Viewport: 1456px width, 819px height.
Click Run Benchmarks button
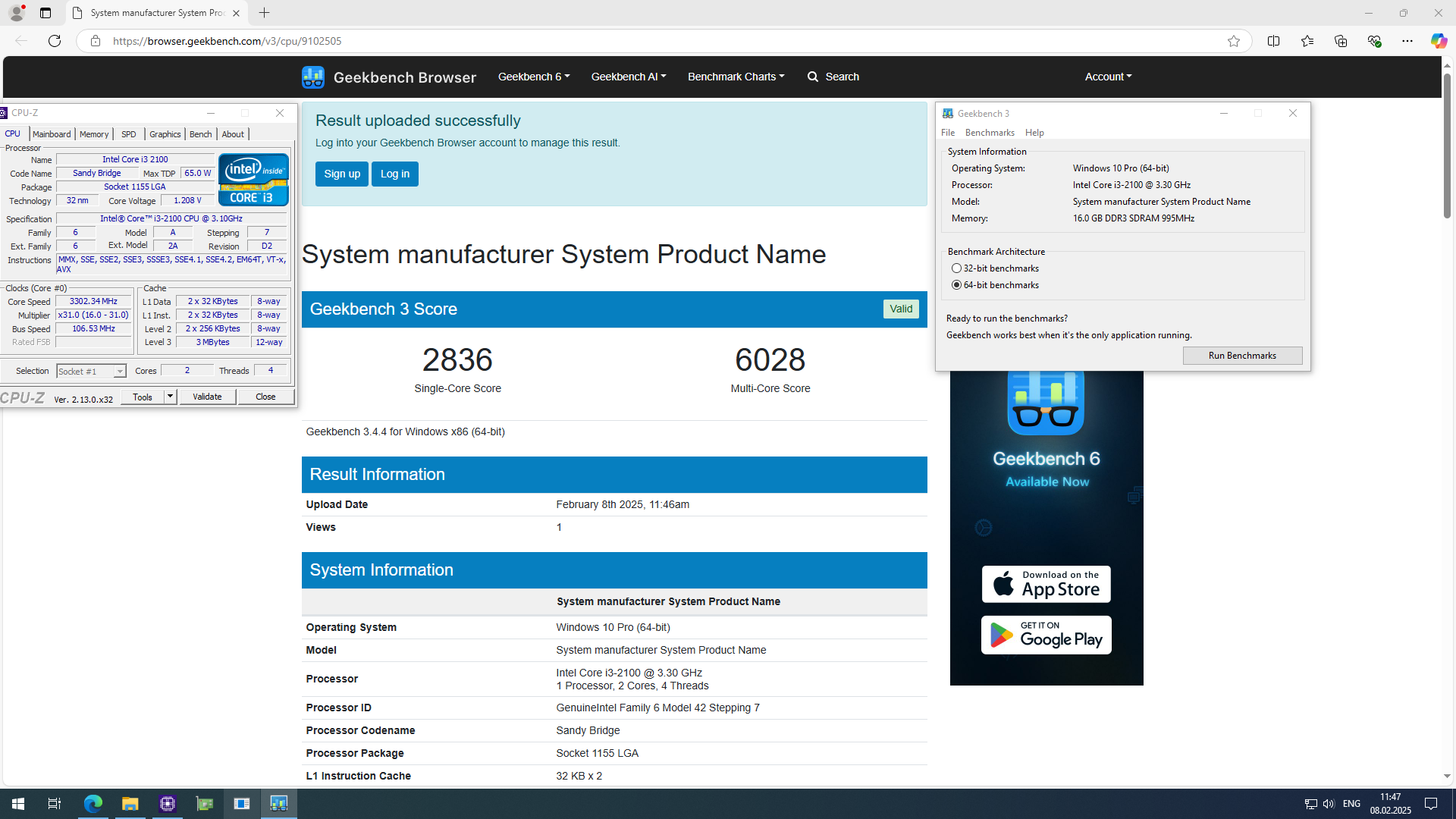[x=1242, y=356]
